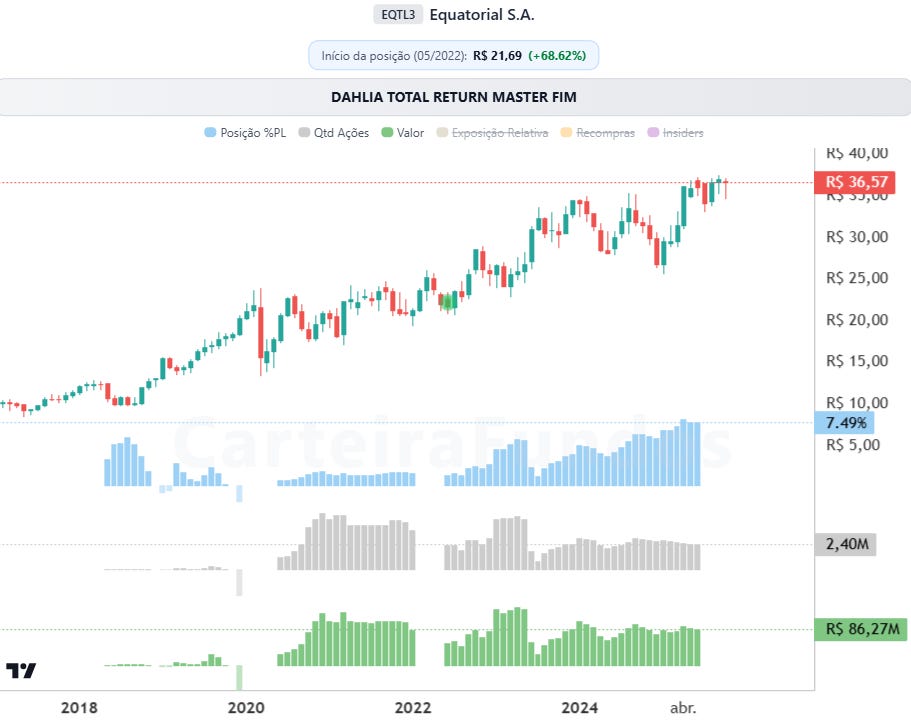911x720 pixels.
Task: Enable the Recompras legend series
Action: (x=598, y=133)
